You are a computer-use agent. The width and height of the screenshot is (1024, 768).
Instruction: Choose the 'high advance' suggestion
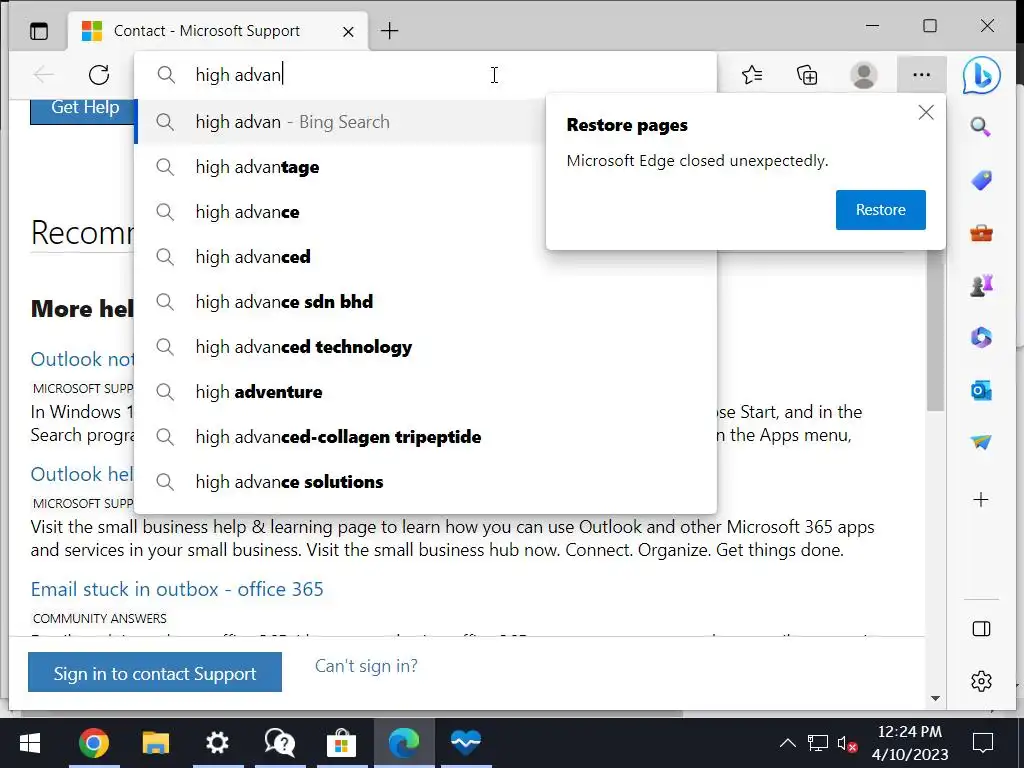tap(340, 212)
